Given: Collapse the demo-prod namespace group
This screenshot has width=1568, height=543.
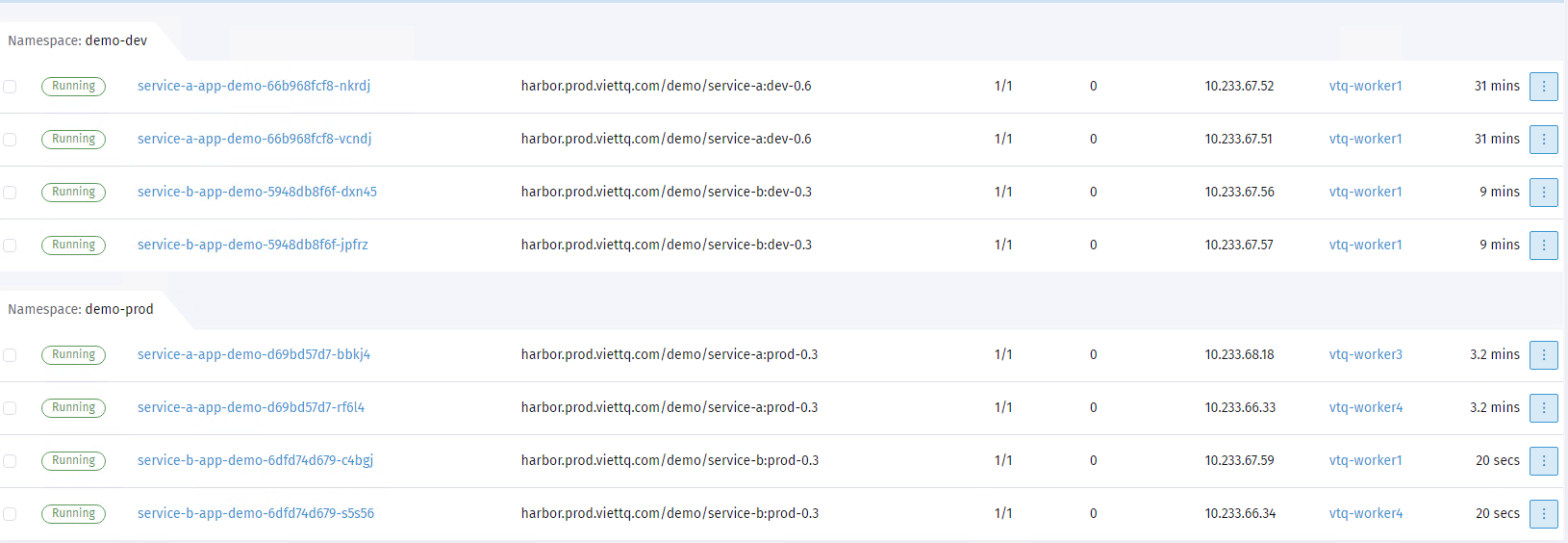Looking at the screenshot, I should click(x=81, y=310).
